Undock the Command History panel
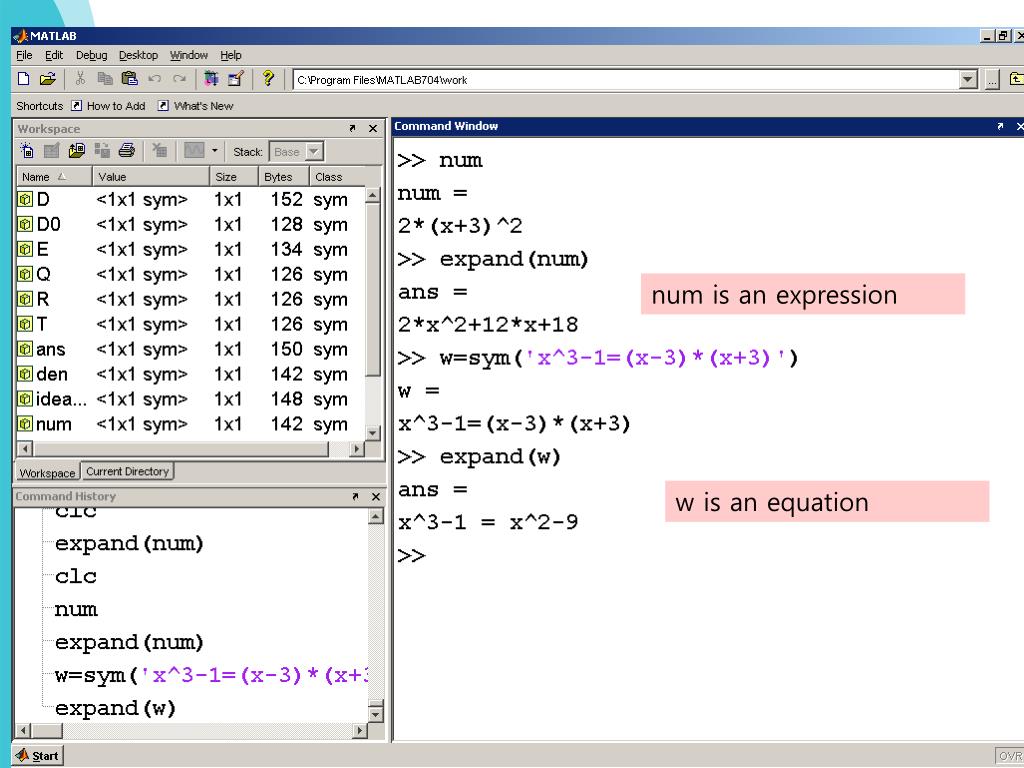The height and width of the screenshot is (768, 1024). [355, 497]
